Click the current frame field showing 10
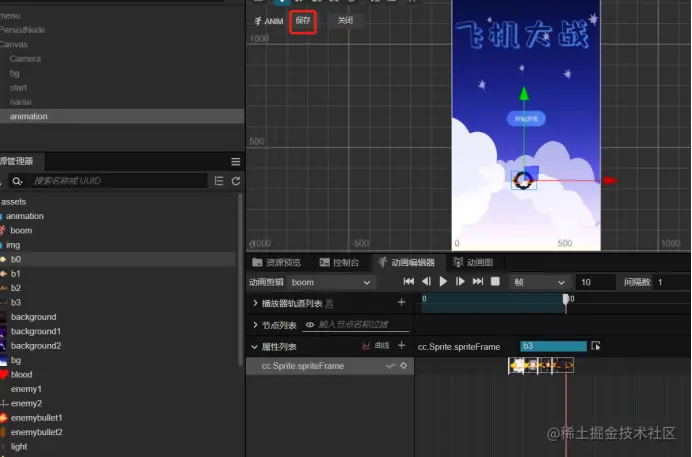The width and height of the screenshot is (692, 457). 595,282
